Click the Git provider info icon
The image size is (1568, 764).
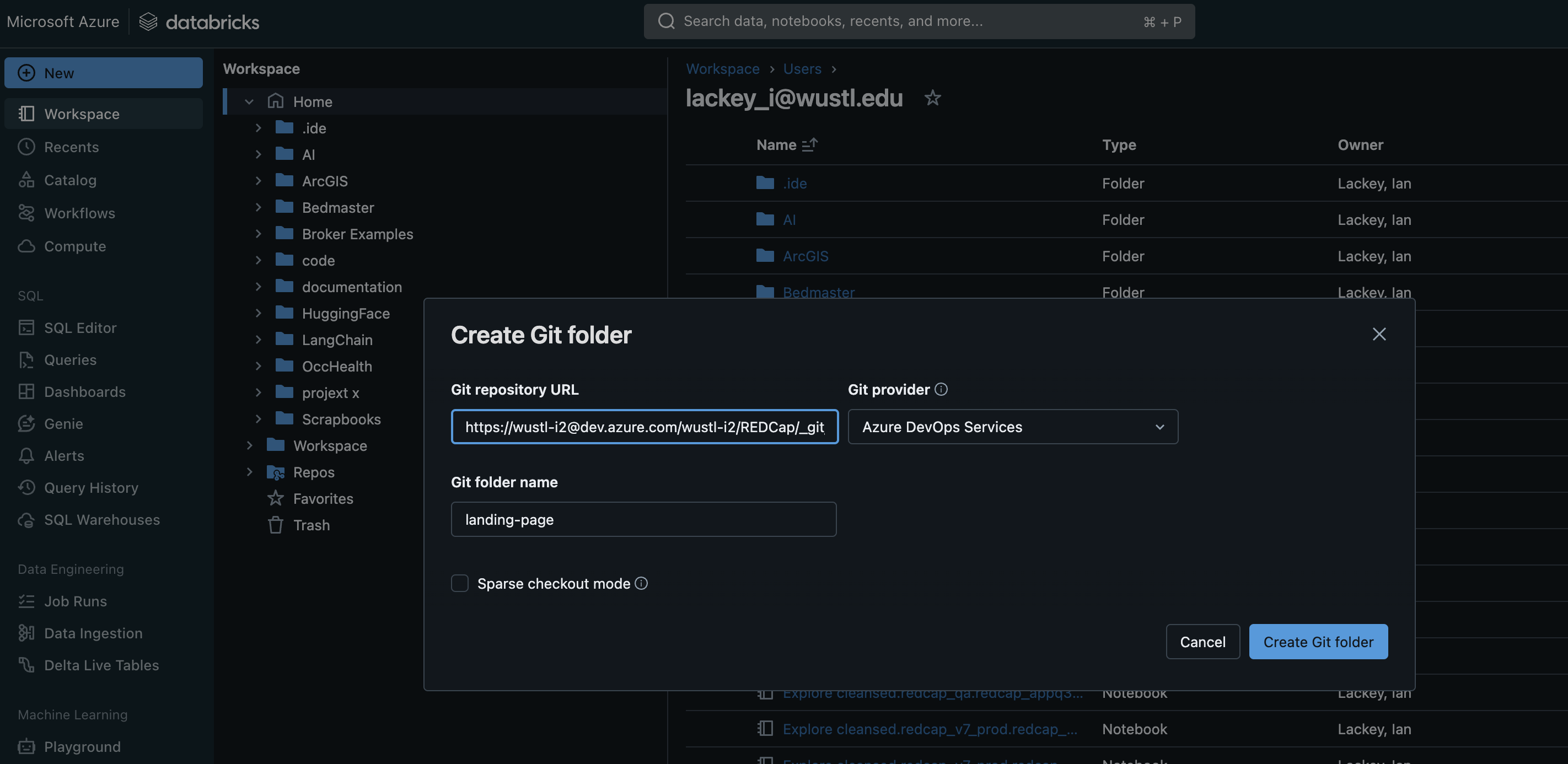(x=941, y=389)
